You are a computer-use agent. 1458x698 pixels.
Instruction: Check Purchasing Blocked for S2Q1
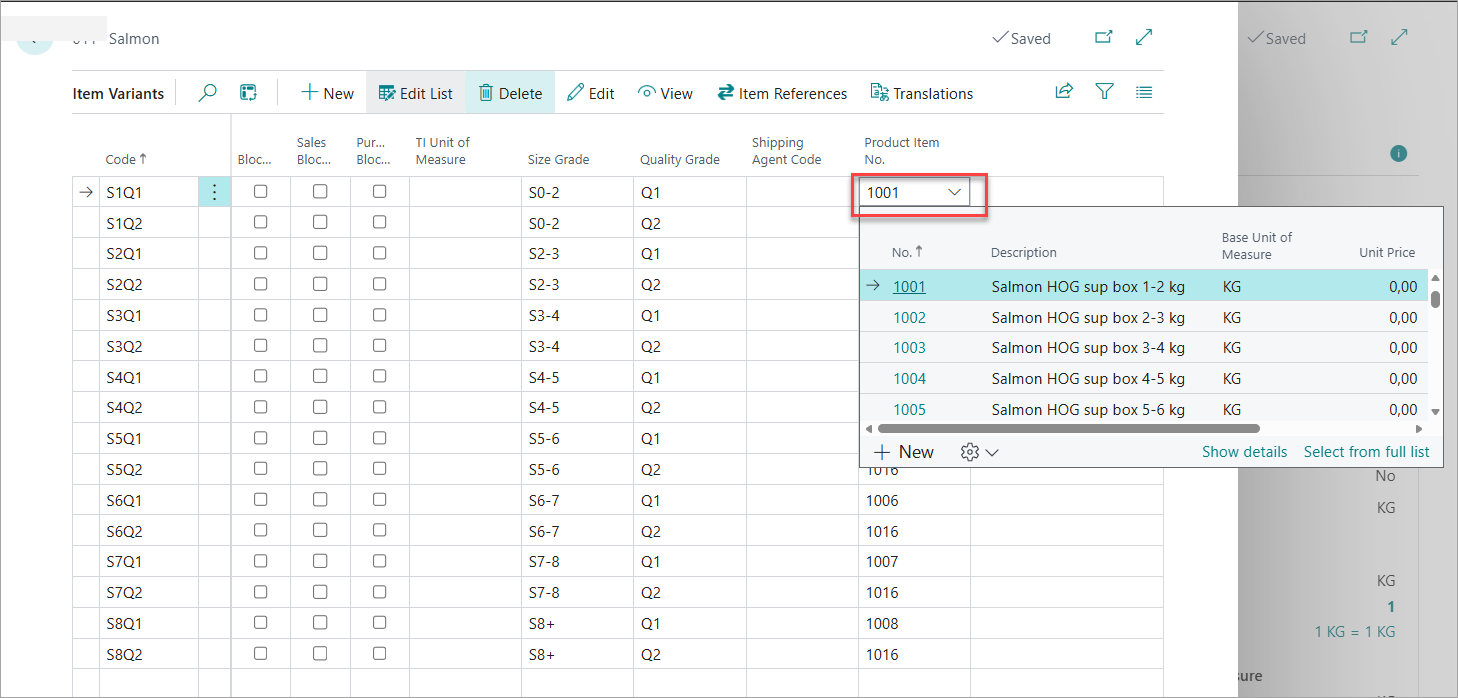point(380,253)
